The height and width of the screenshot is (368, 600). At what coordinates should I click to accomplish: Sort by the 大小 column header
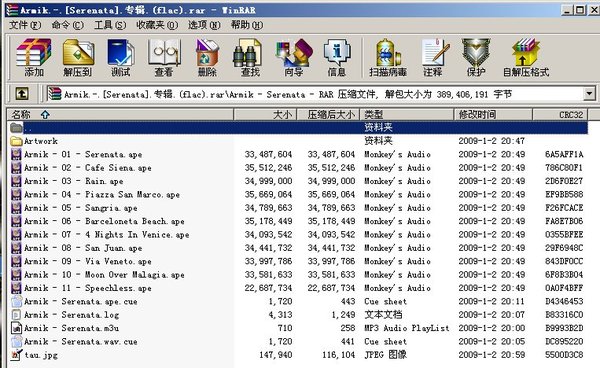[x=265, y=114]
